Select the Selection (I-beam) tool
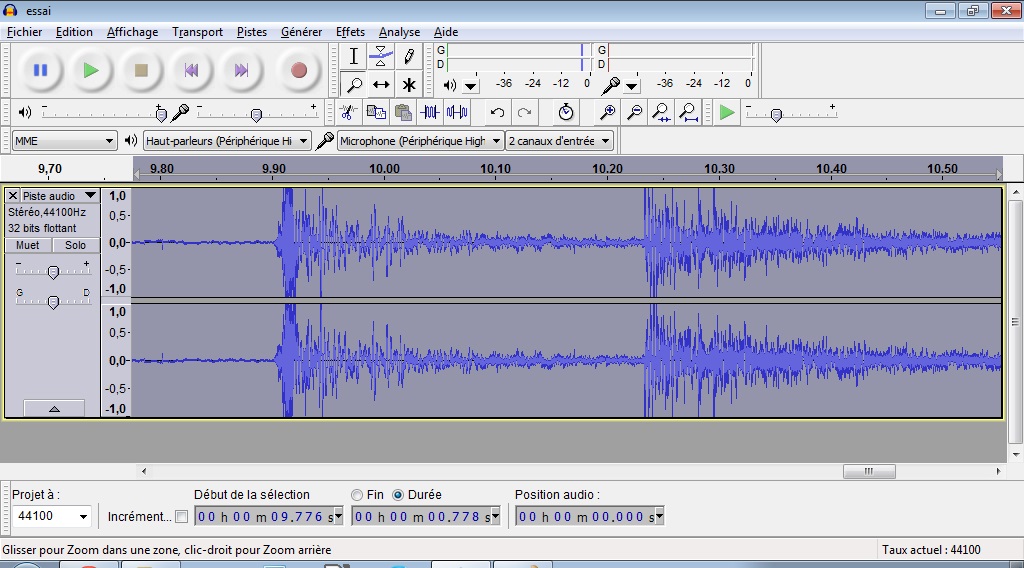This screenshot has width=1024, height=568. (353, 56)
